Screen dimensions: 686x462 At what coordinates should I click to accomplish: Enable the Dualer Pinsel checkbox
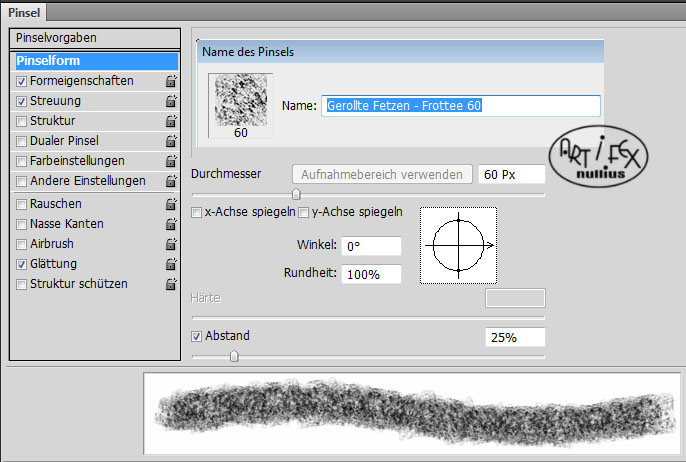point(21,141)
